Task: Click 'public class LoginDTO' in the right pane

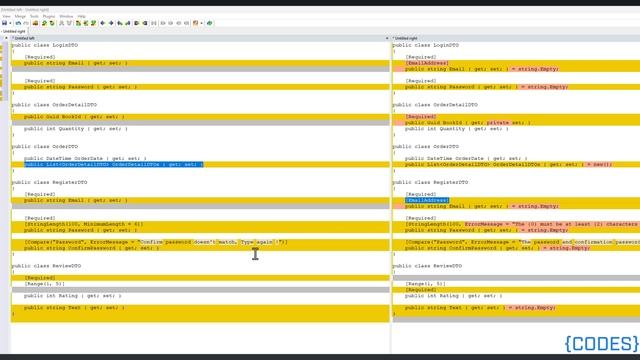Action: pos(426,45)
